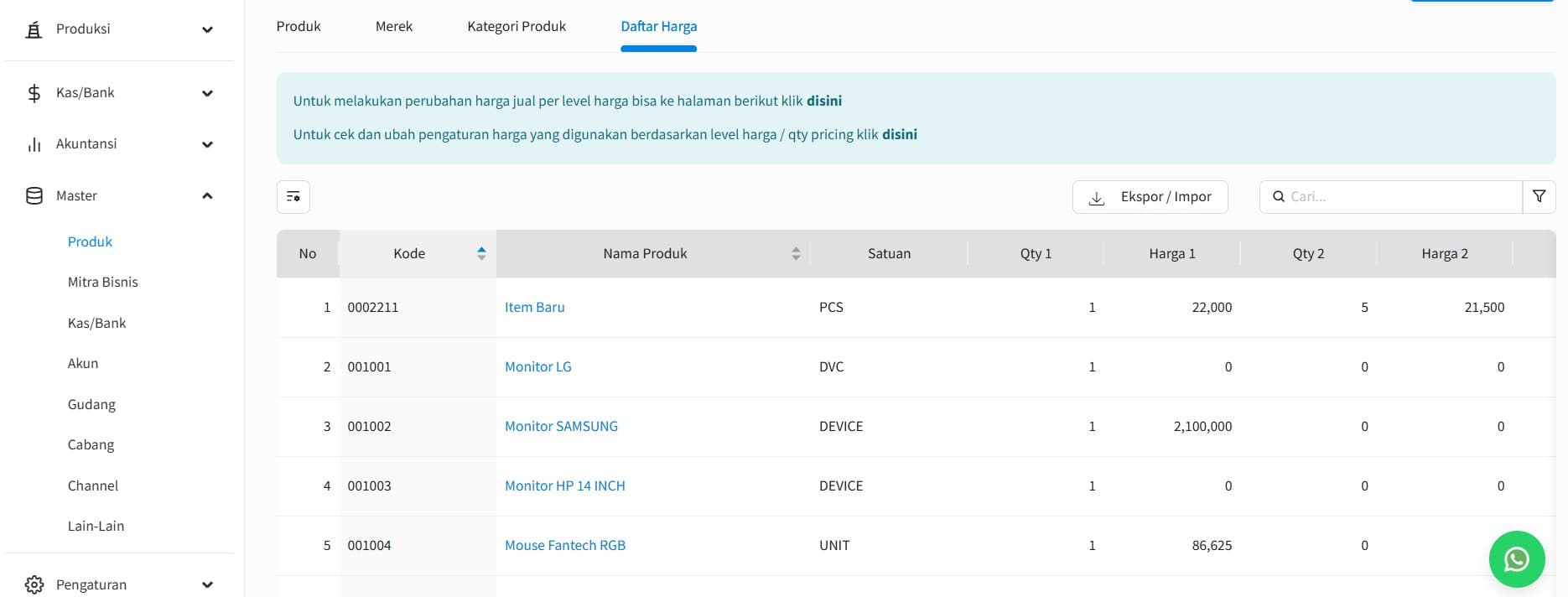Image resolution: width=1568 pixels, height=597 pixels.
Task: Click price value 21,500
Action: [x=1484, y=307]
